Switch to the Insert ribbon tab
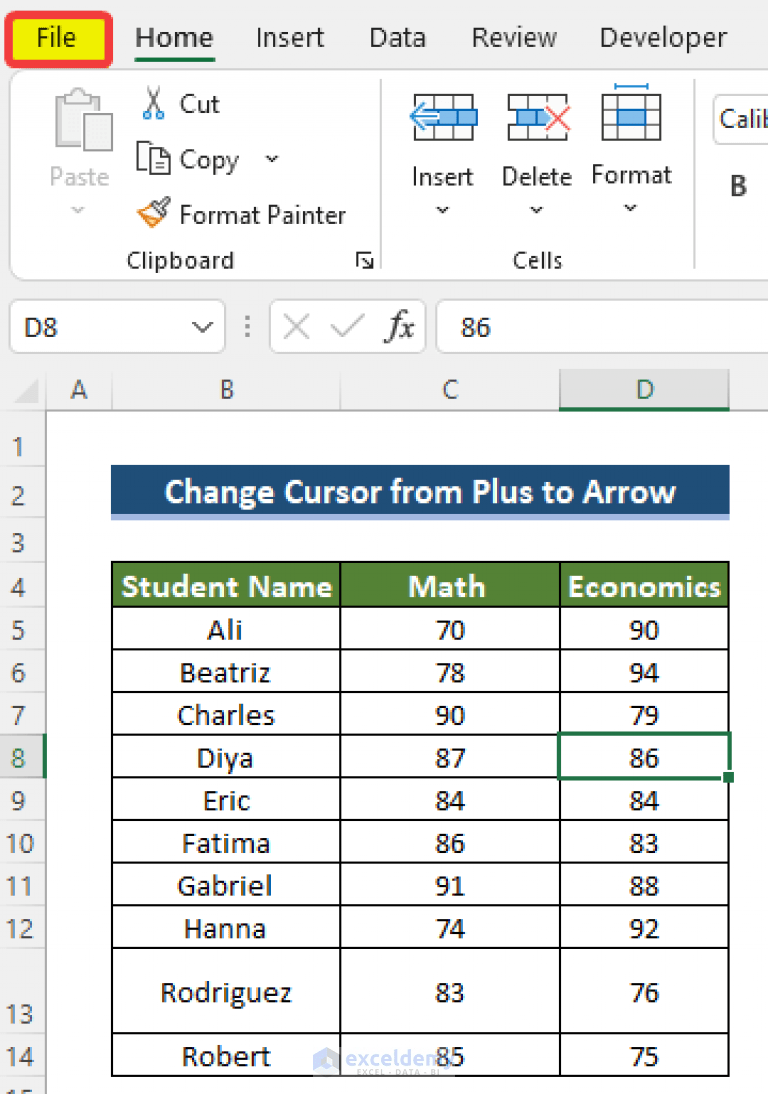 (290, 38)
